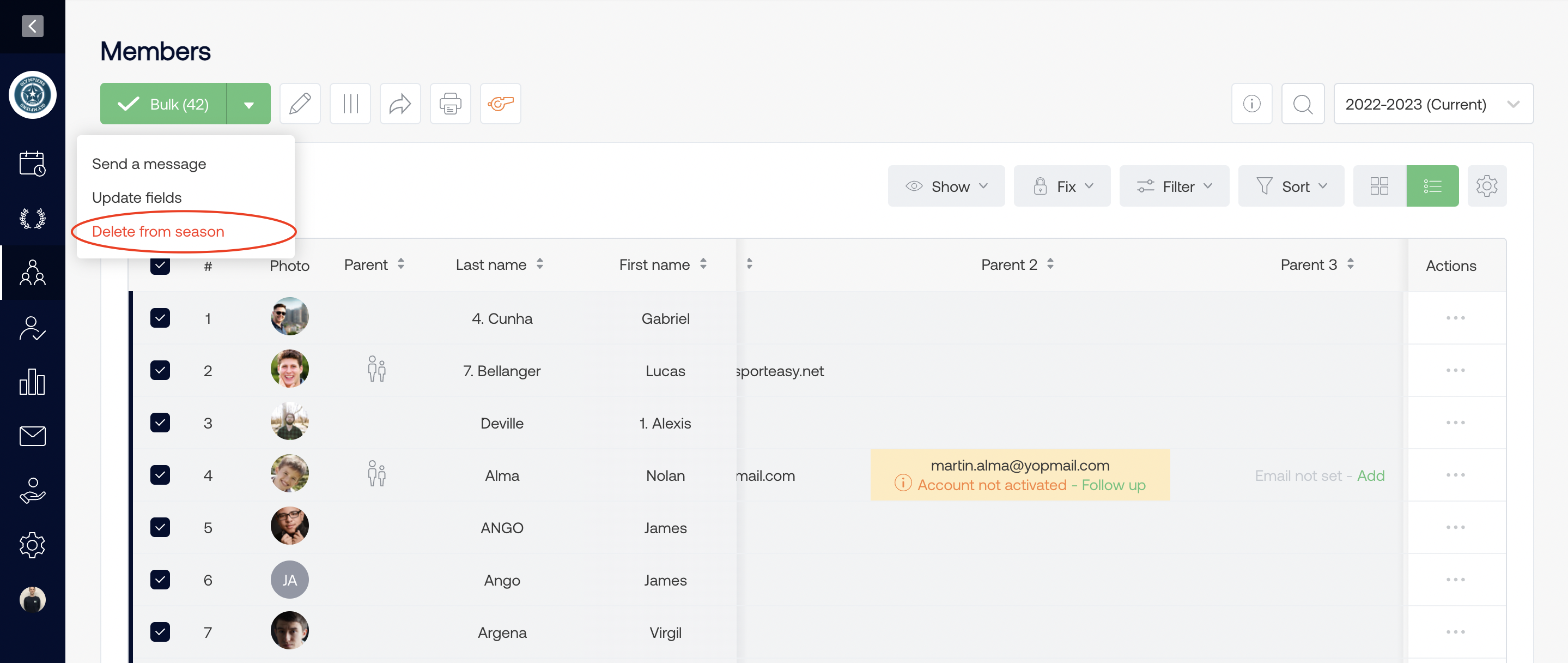Click the Follow up link
Screen dimensions: 1568x663
coord(1113,485)
